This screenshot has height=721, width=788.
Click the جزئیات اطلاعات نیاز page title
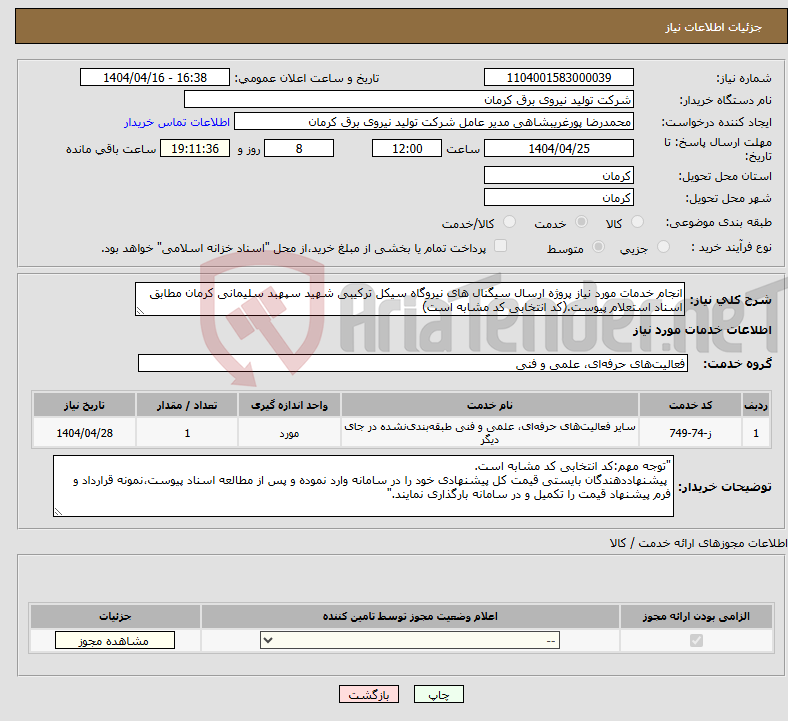click(x=714, y=27)
